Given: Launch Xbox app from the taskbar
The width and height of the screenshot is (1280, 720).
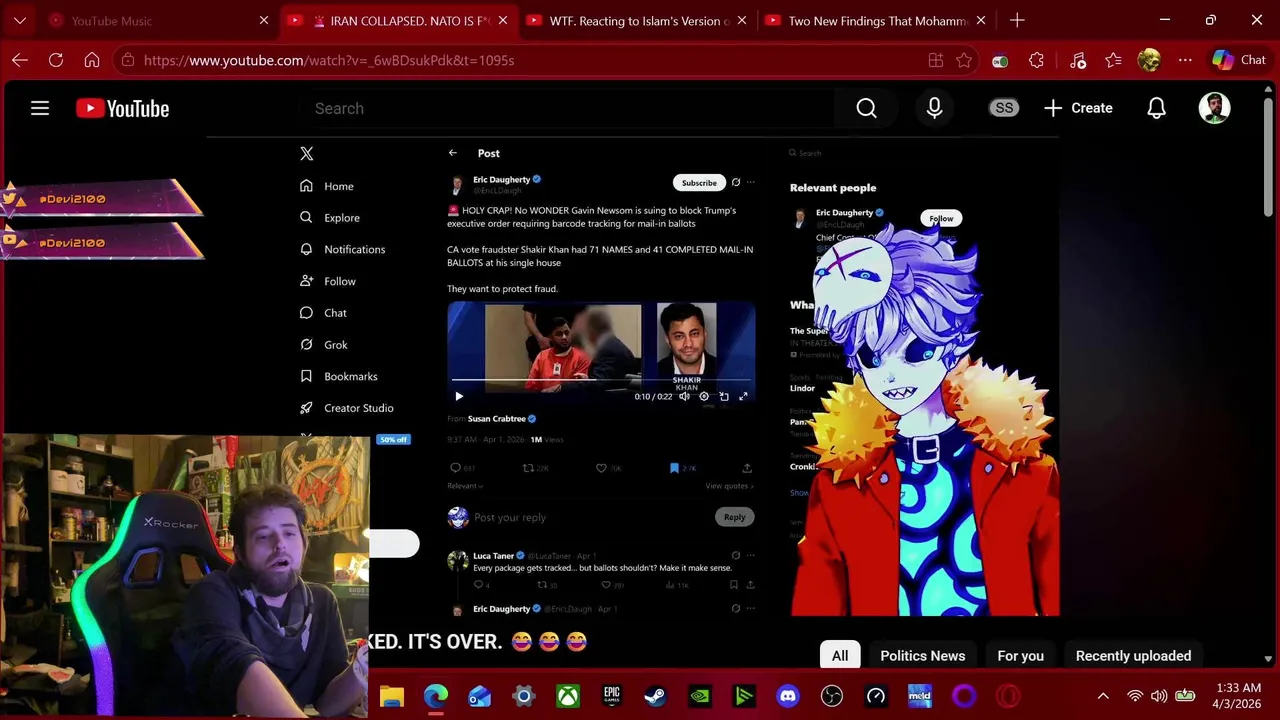Looking at the screenshot, I should coord(567,696).
